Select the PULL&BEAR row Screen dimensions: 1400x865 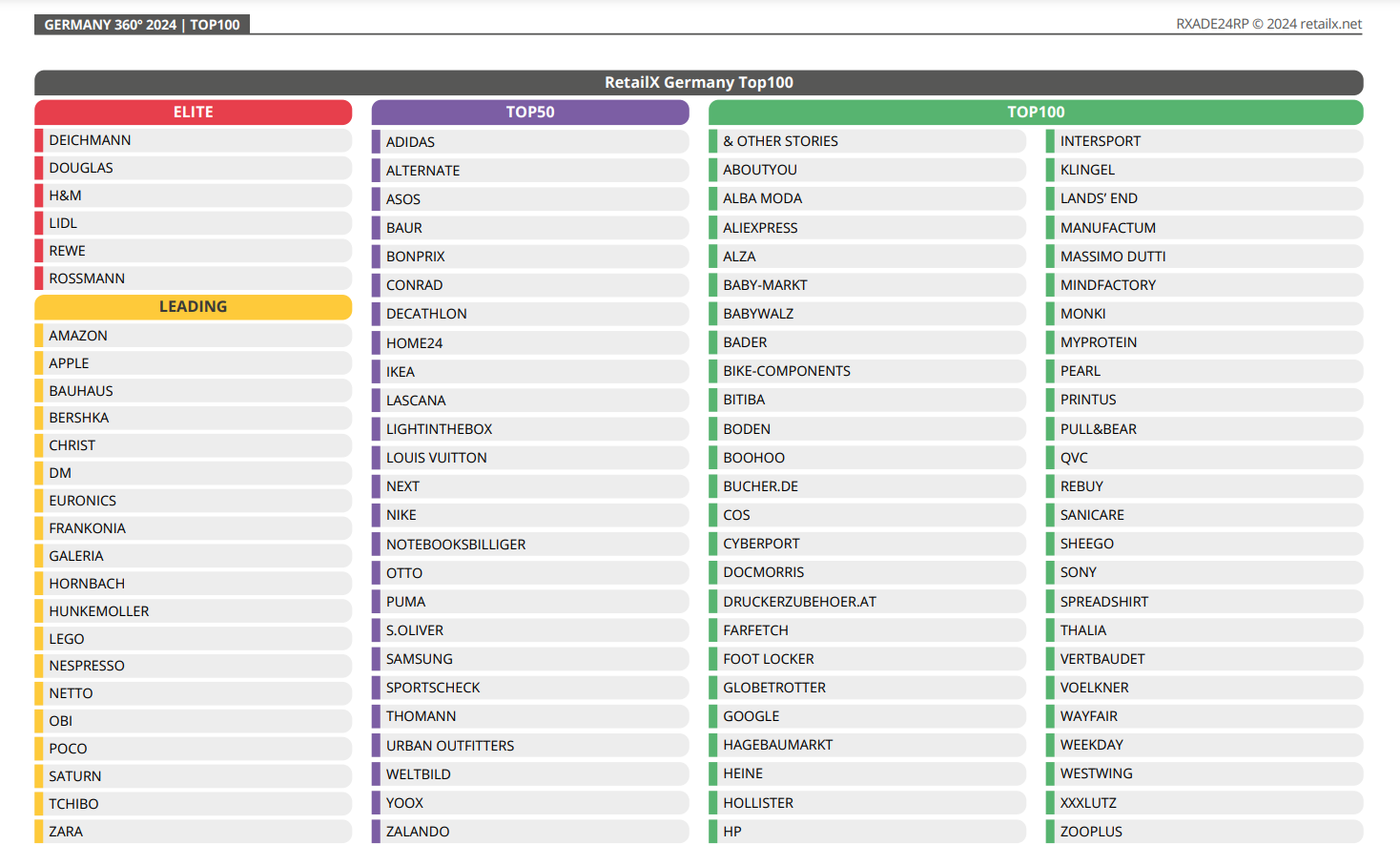coord(1204,429)
